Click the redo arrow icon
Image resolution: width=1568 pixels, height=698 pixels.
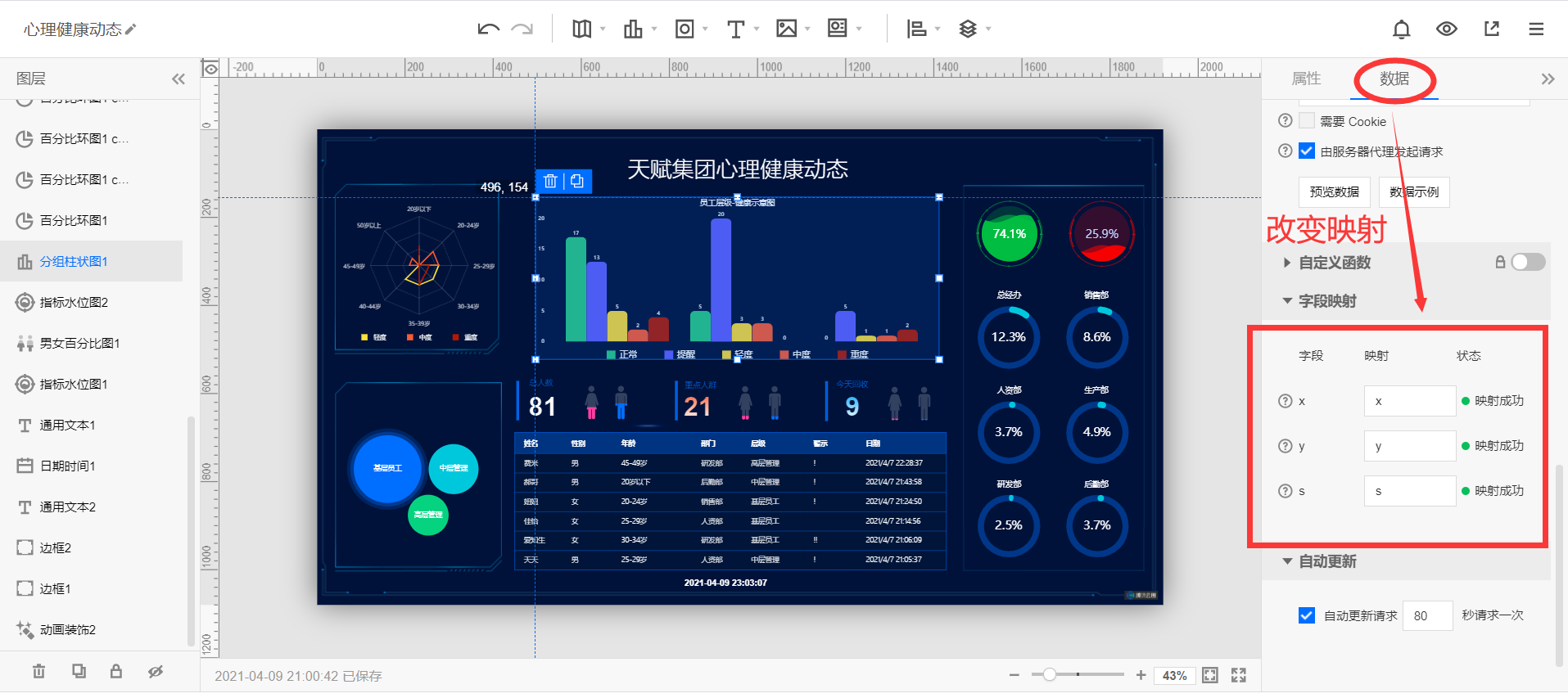pyautogui.click(x=522, y=29)
